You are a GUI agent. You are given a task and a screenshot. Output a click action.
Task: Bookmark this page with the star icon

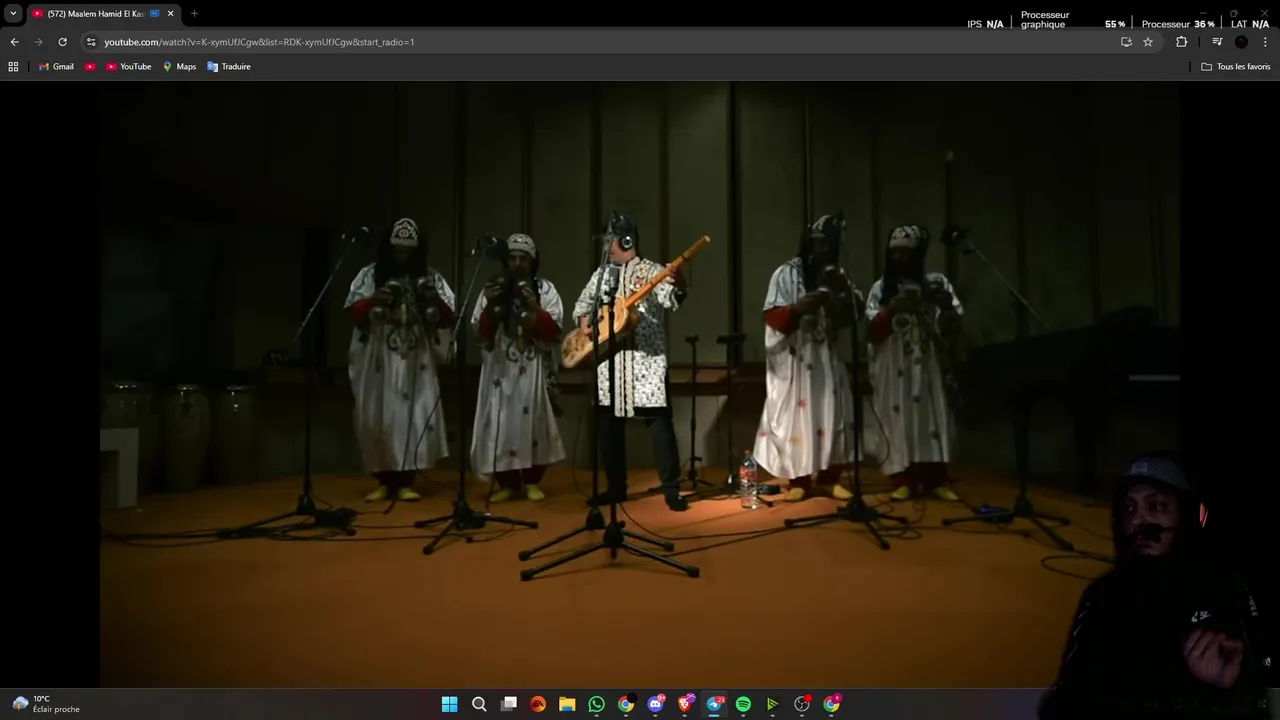(x=1148, y=42)
